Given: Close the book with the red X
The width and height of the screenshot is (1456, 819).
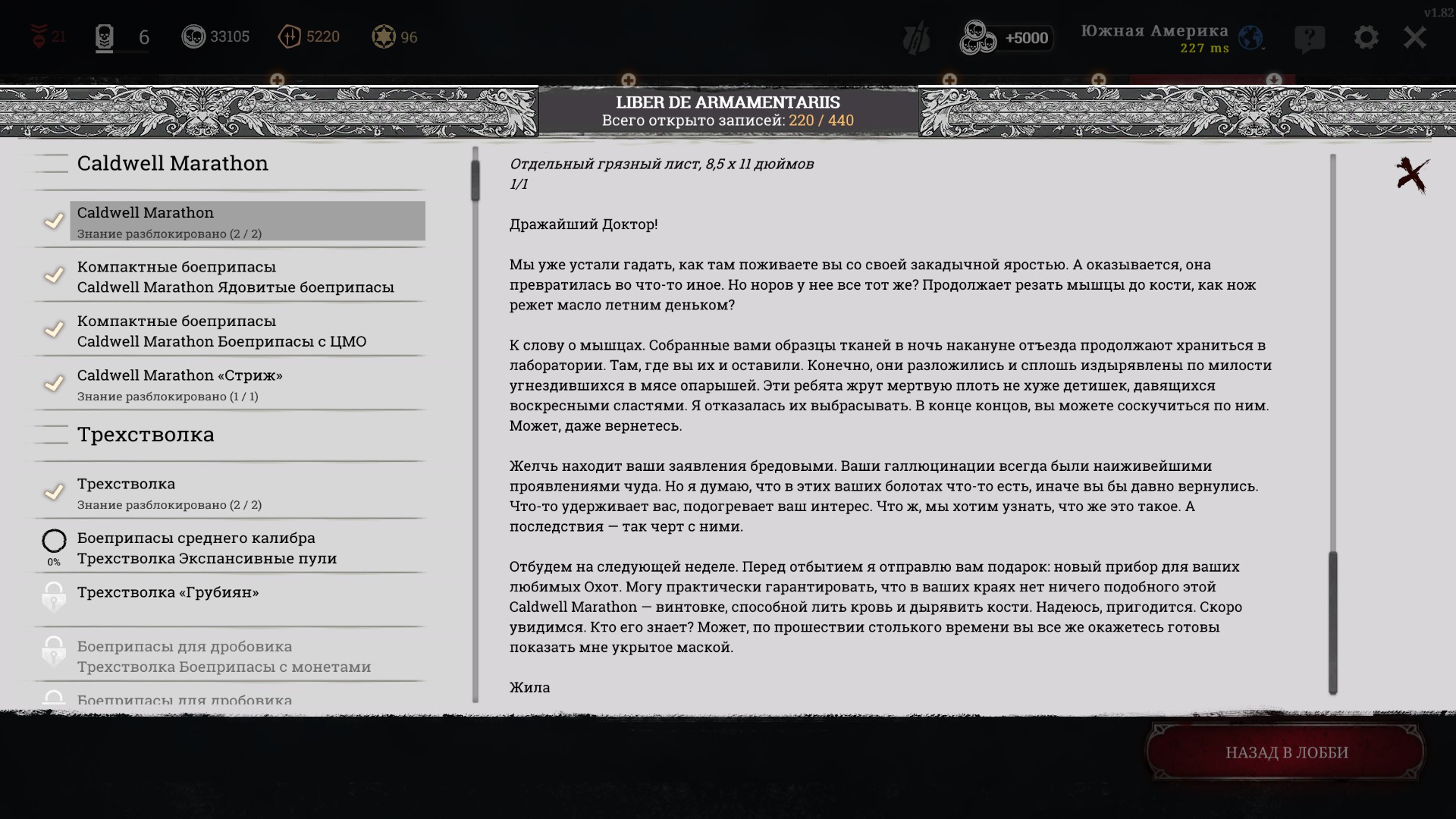Looking at the screenshot, I should click(x=1412, y=175).
